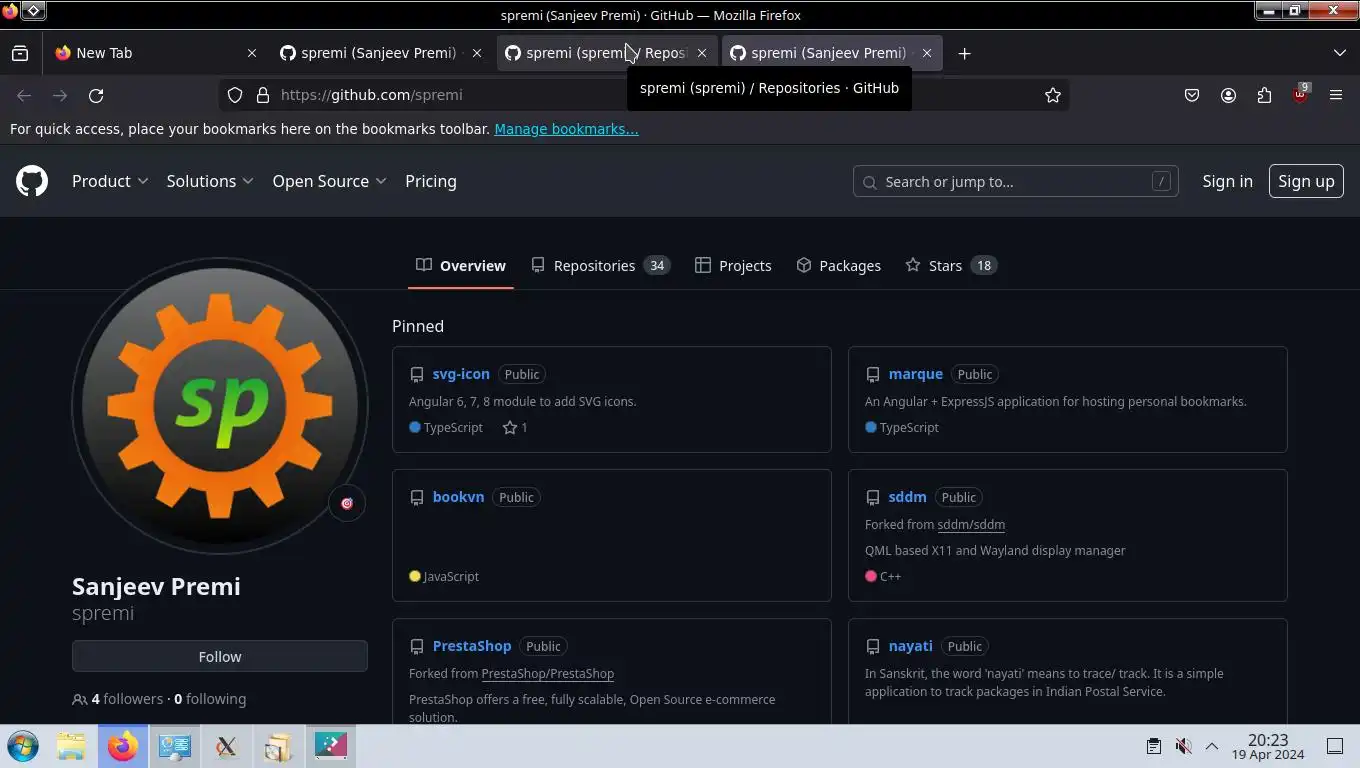Image resolution: width=1360 pixels, height=768 pixels.
Task: Reload the page with the refresh icon
Action: (x=96, y=95)
